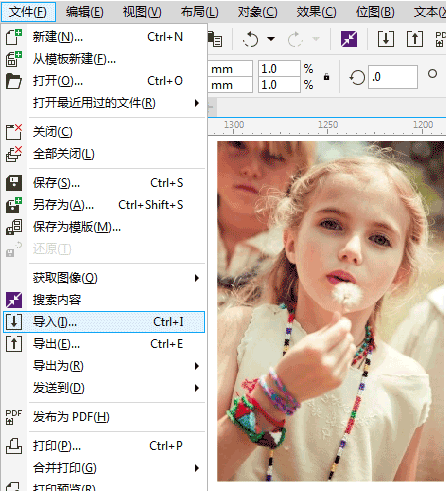Choose Print (打印) Ctrl+P entry
This screenshot has height=491, width=446.
click(104, 446)
